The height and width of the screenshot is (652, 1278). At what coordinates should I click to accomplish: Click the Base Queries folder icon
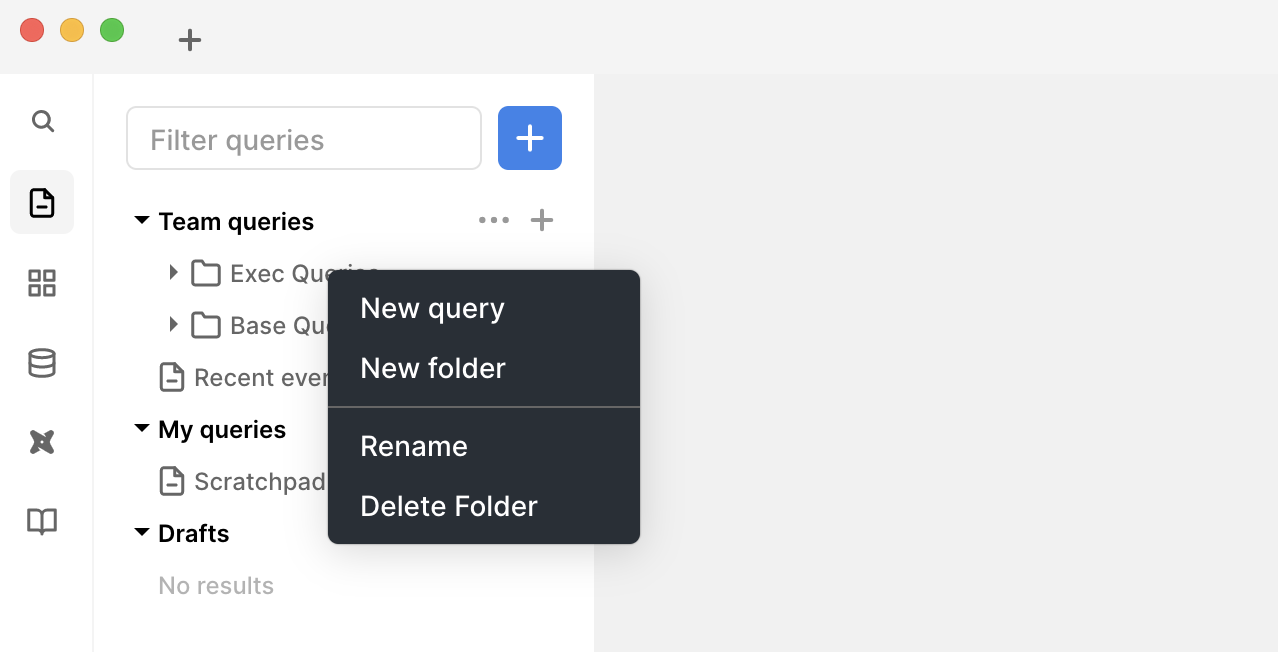206,325
